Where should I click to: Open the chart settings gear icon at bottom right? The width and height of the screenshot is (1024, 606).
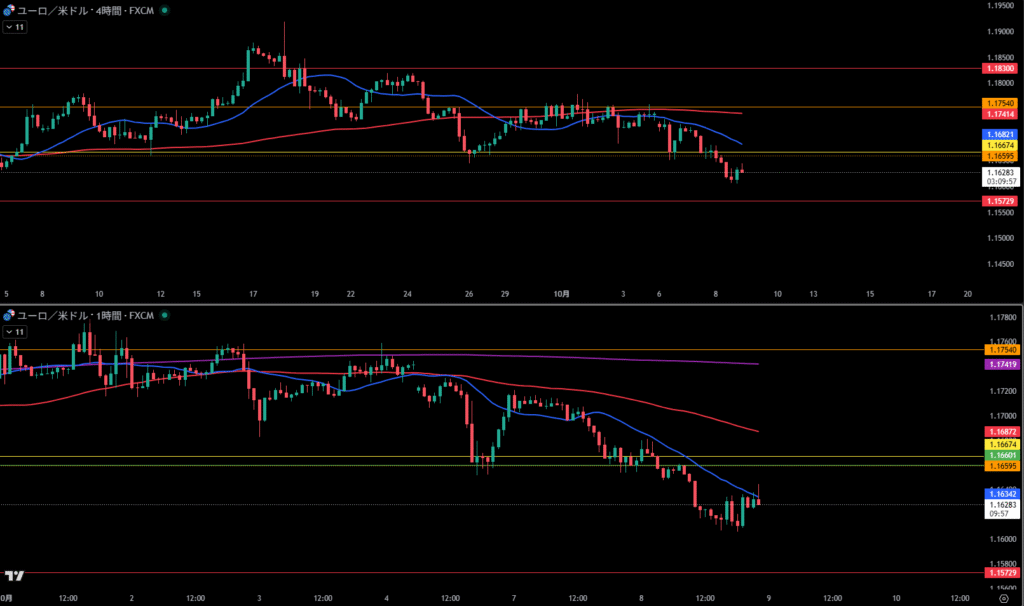[x=1002, y=598]
